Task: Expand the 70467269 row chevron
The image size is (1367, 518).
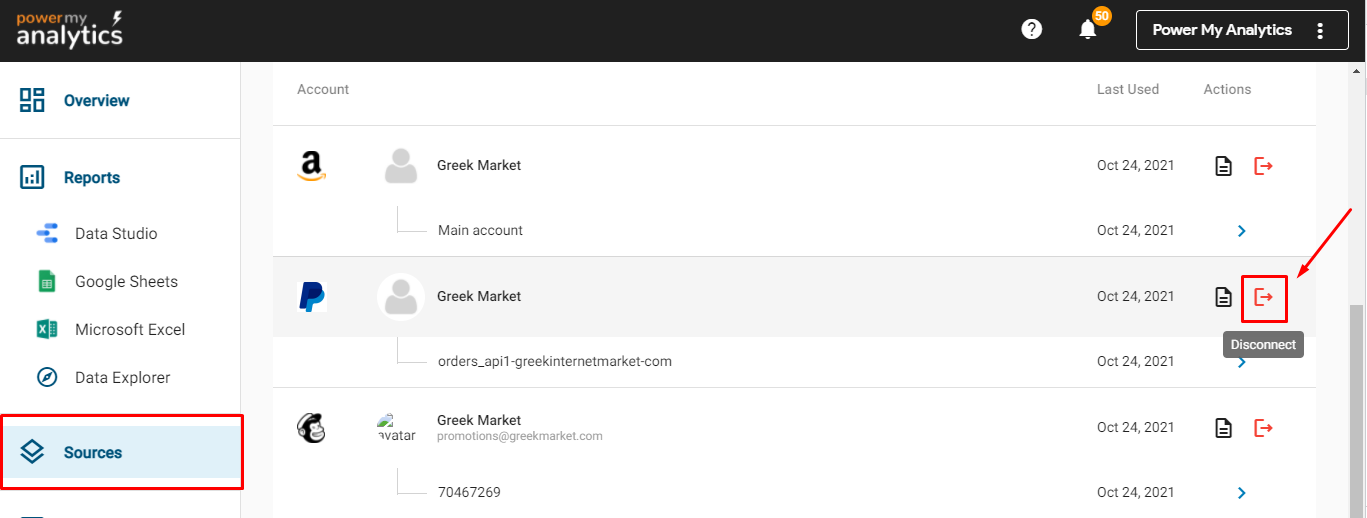Action: [1241, 493]
